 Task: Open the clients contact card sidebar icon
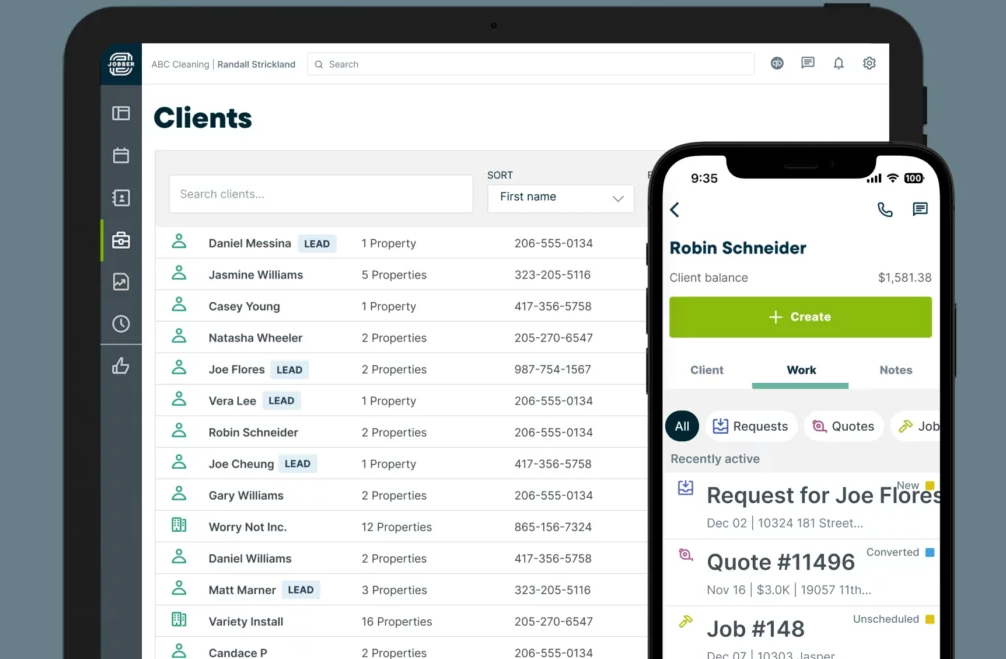click(x=121, y=198)
